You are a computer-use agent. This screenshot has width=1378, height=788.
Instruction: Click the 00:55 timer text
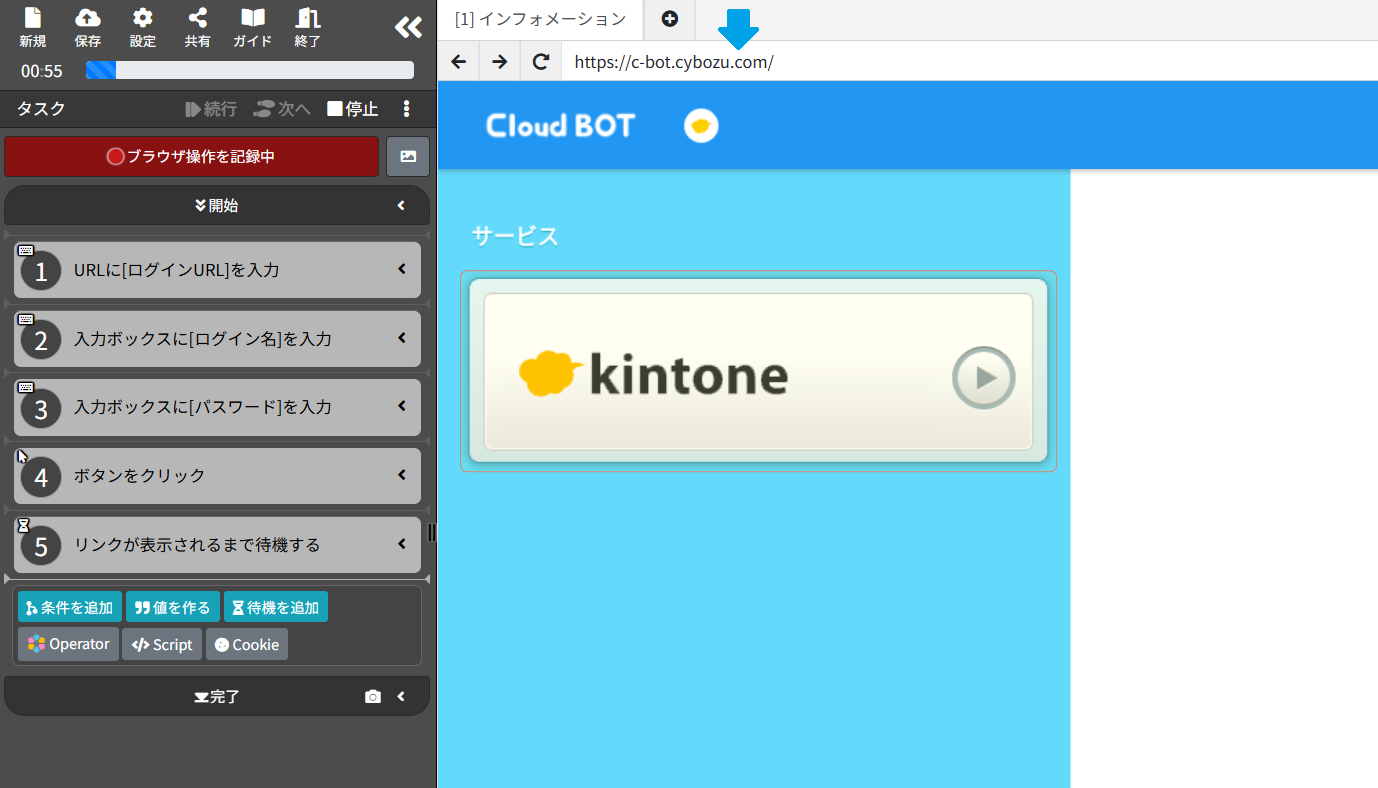(x=42, y=71)
